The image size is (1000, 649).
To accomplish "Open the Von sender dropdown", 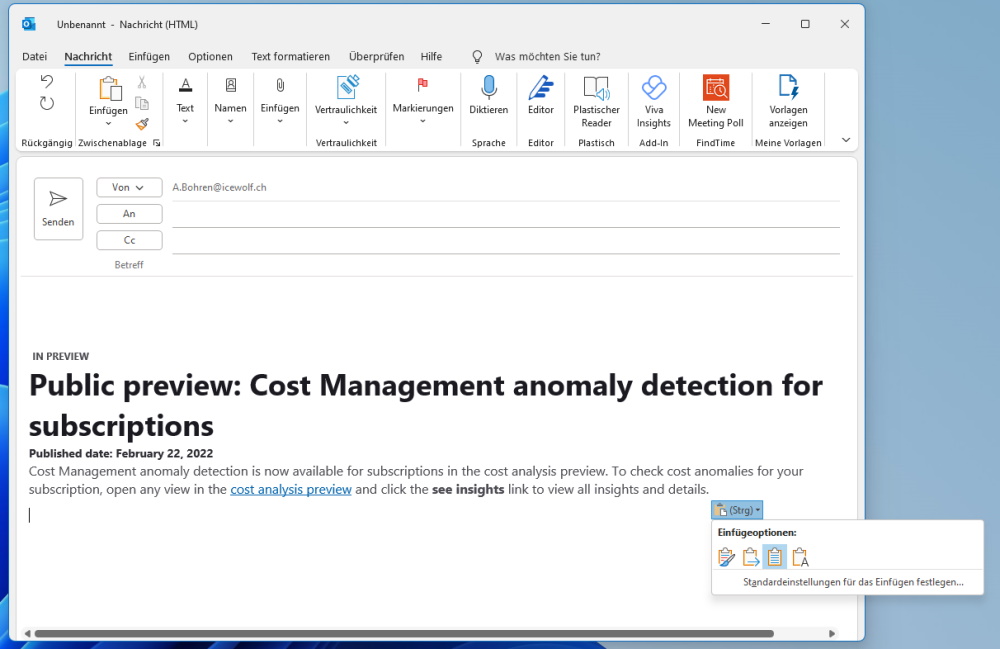I will pyautogui.click(x=129, y=187).
